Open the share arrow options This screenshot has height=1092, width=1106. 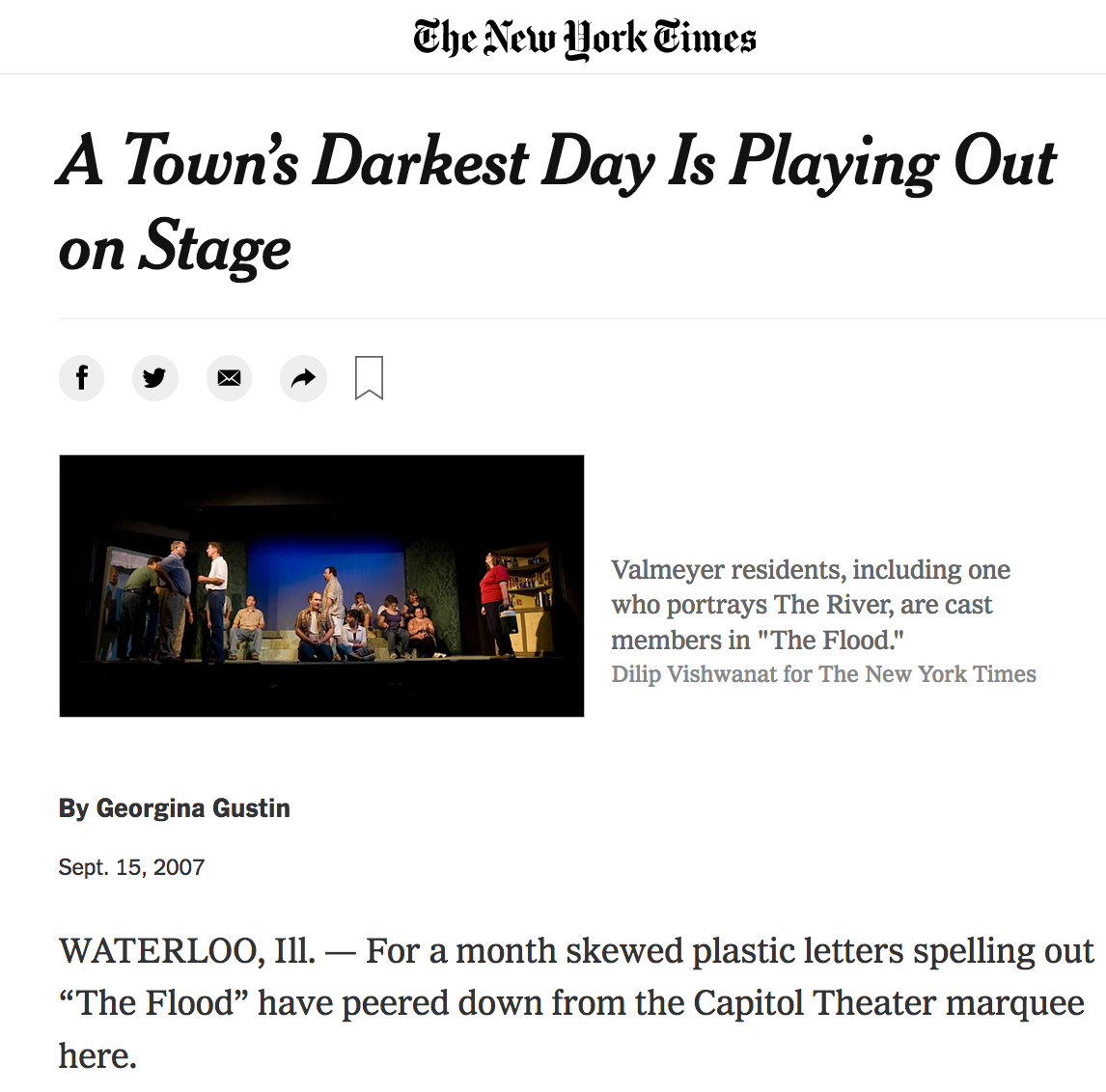click(x=303, y=378)
